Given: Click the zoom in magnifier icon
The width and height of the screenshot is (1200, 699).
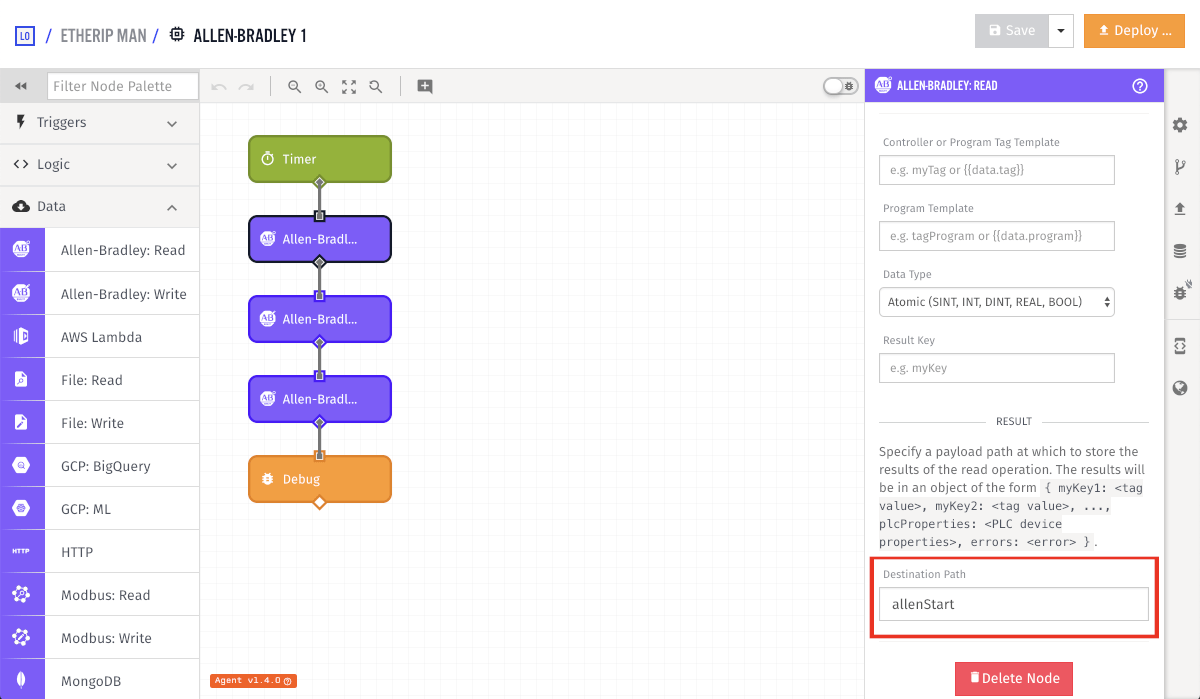Looking at the screenshot, I should click(322, 87).
